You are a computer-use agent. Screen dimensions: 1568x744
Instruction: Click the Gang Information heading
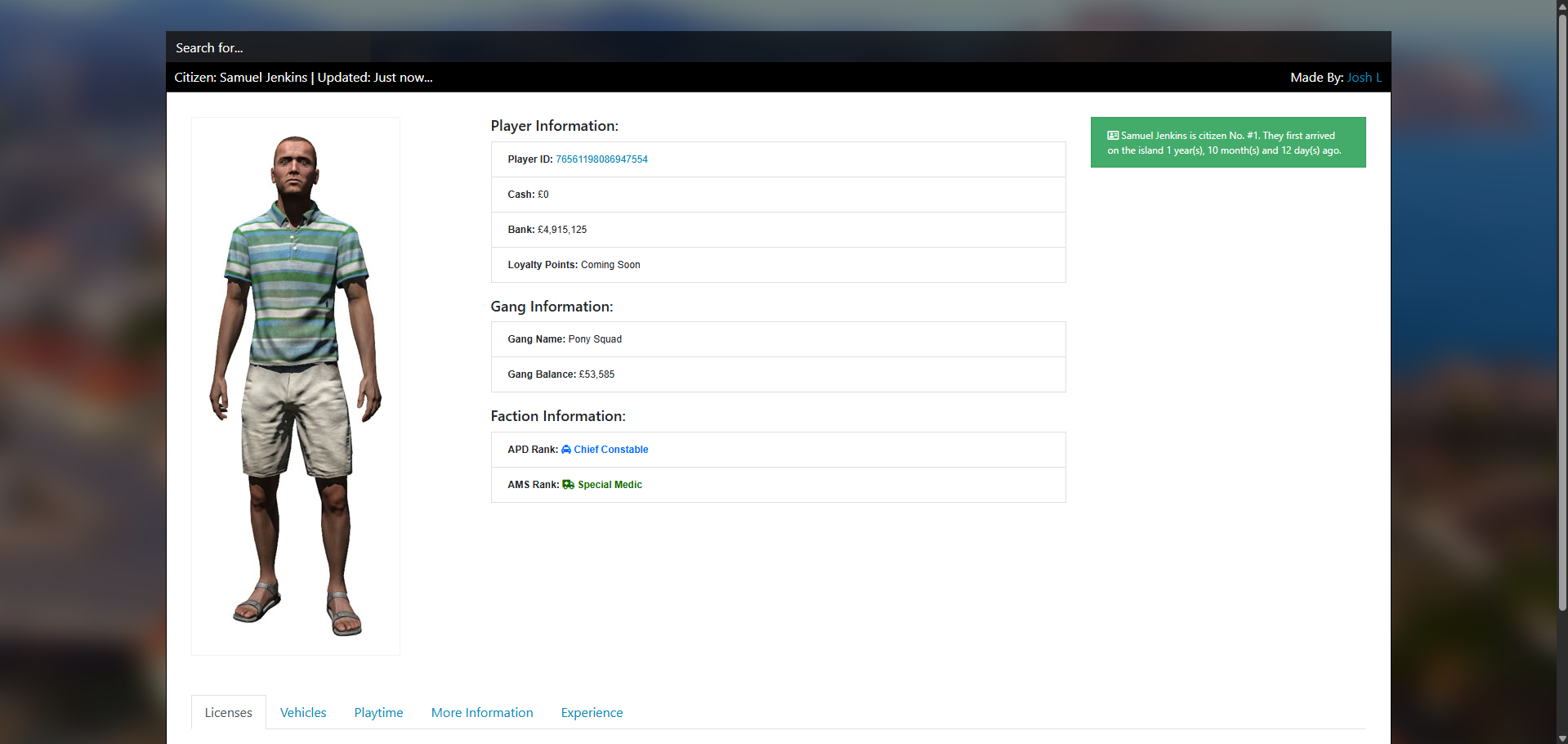(x=552, y=307)
